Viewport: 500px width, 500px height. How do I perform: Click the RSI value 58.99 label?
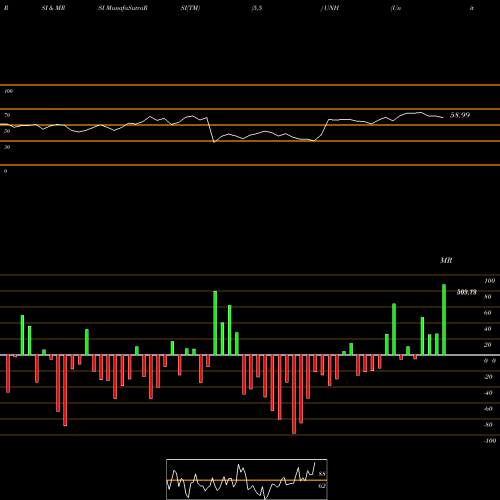coord(460,115)
